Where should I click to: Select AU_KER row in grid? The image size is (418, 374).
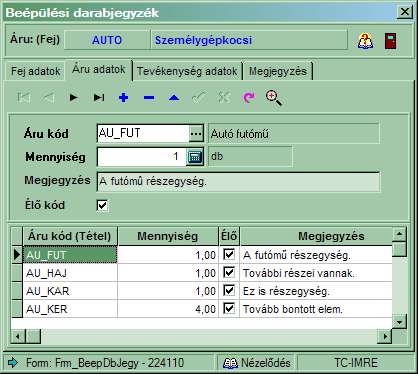(x=70, y=309)
